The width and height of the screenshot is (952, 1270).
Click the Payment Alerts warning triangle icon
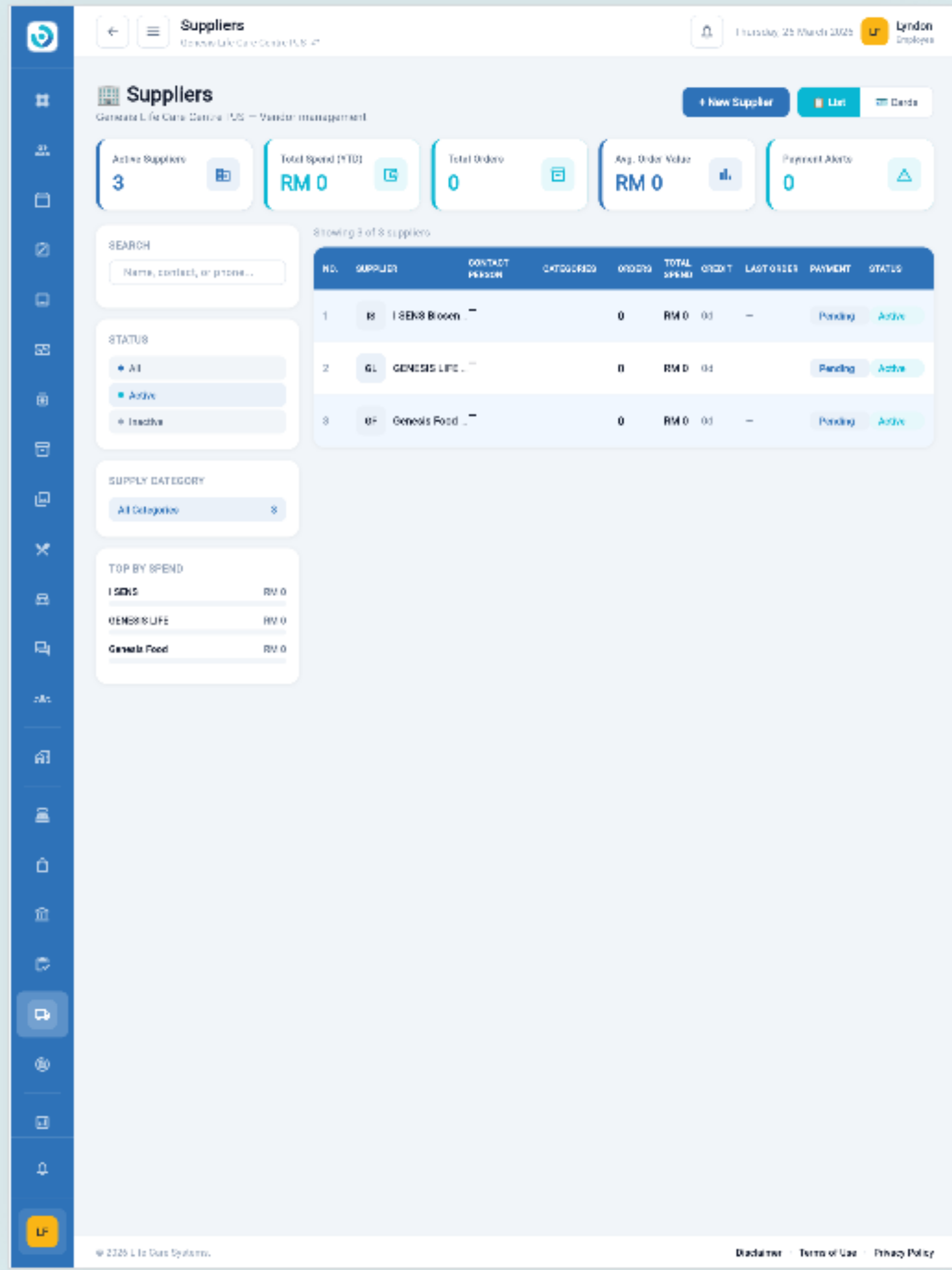pos(904,174)
